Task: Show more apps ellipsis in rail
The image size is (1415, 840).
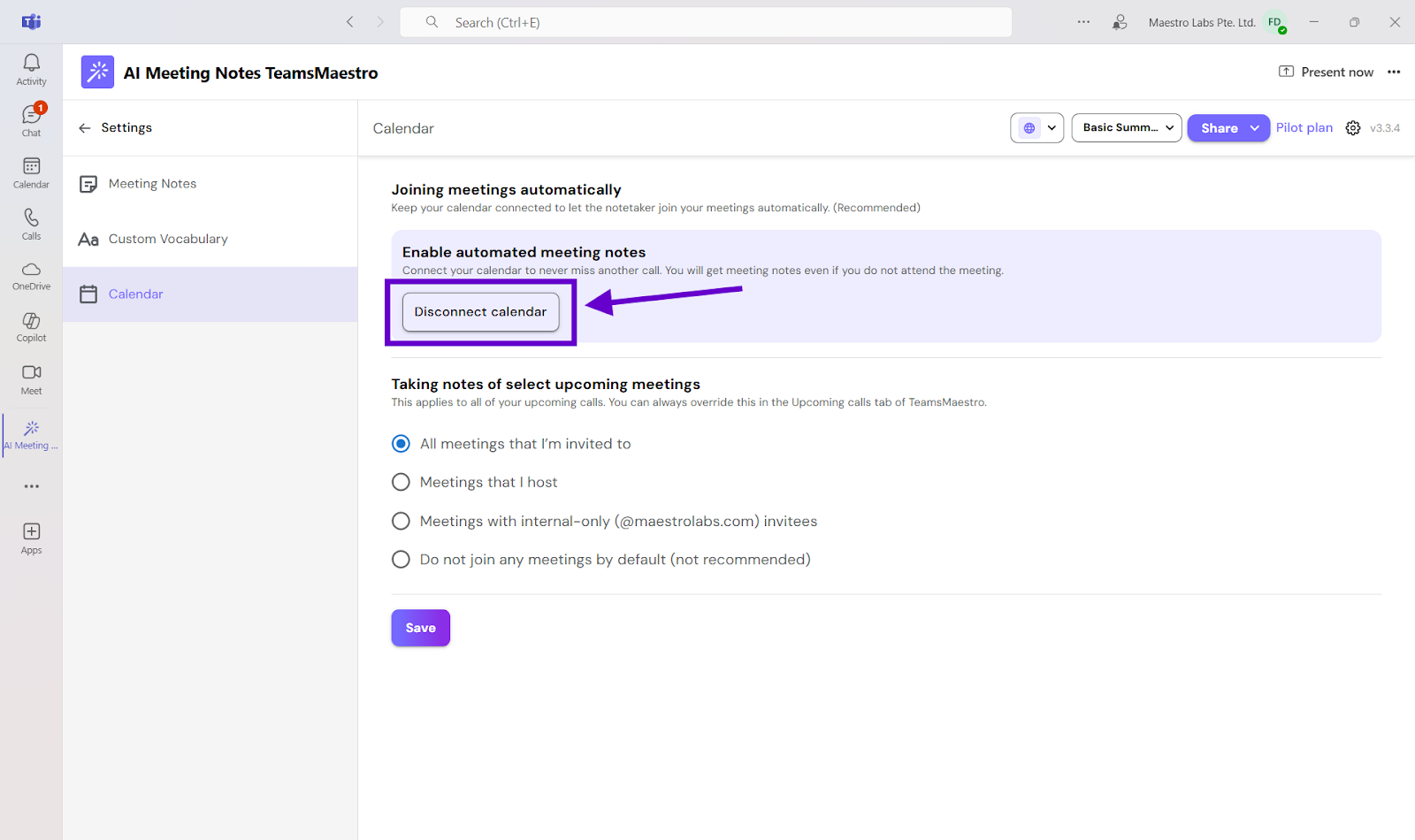Action: pos(32,486)
